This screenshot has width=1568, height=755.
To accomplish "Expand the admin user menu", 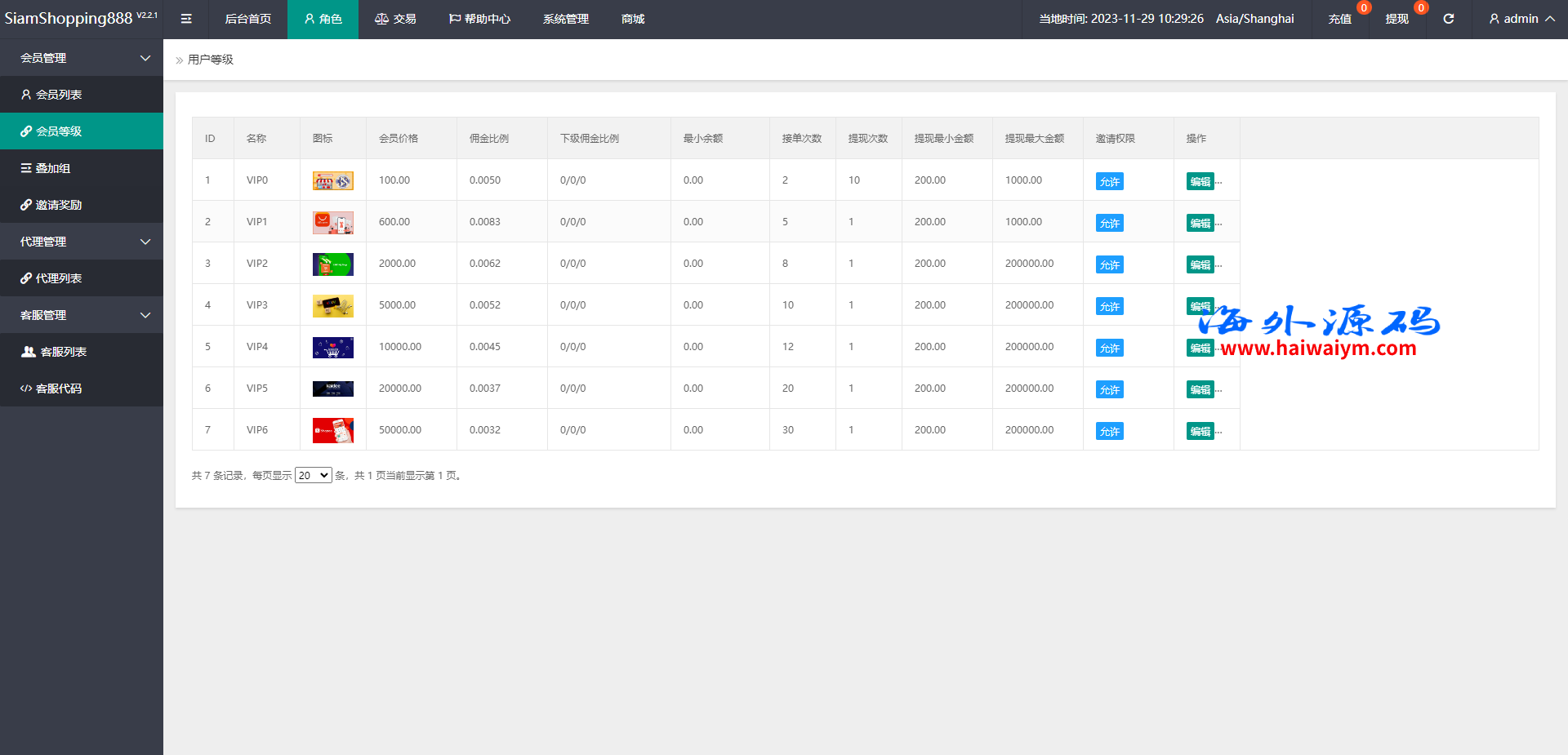I will coord(1521,19).
